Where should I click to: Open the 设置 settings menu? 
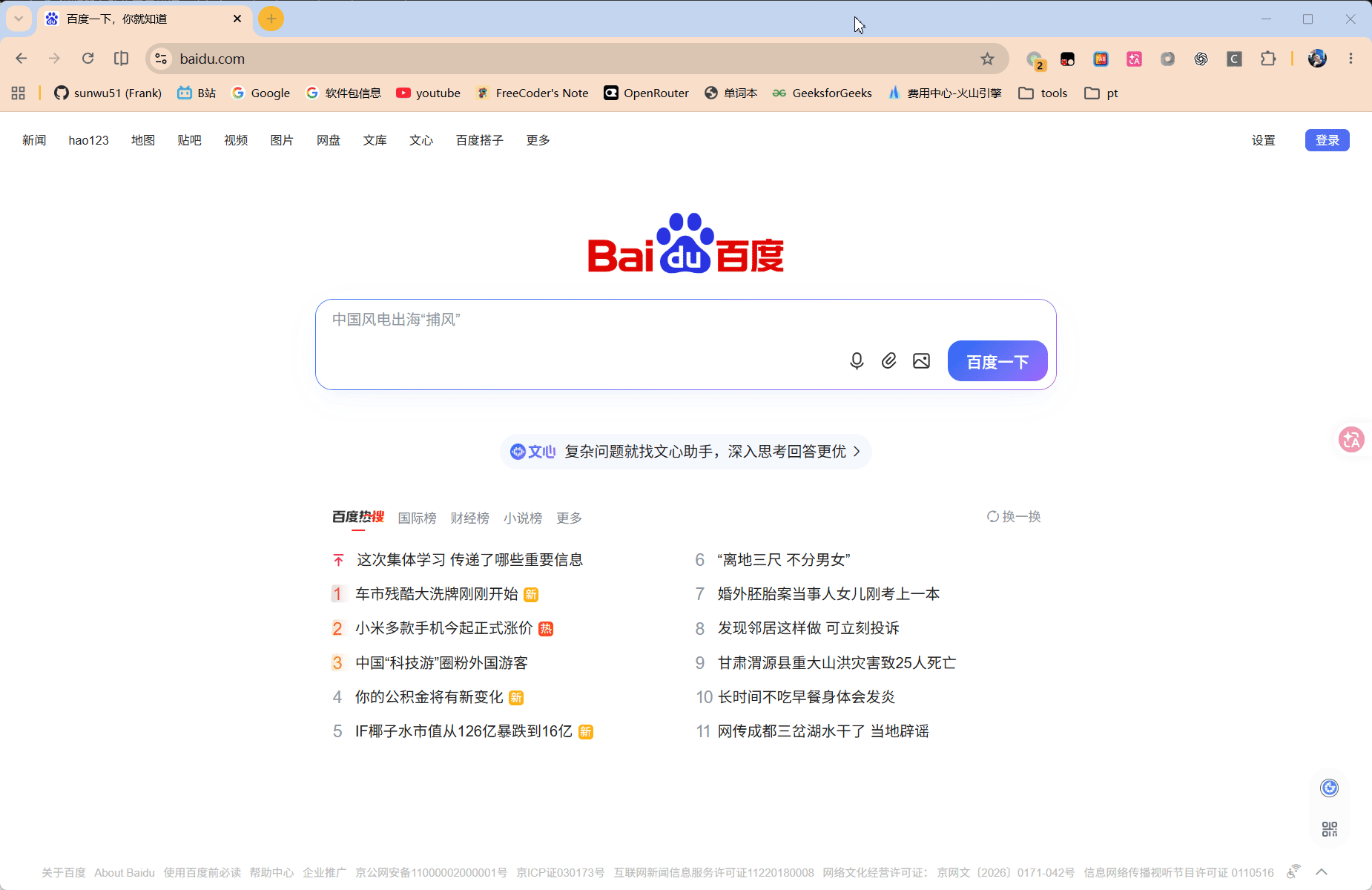point(1264,140)
